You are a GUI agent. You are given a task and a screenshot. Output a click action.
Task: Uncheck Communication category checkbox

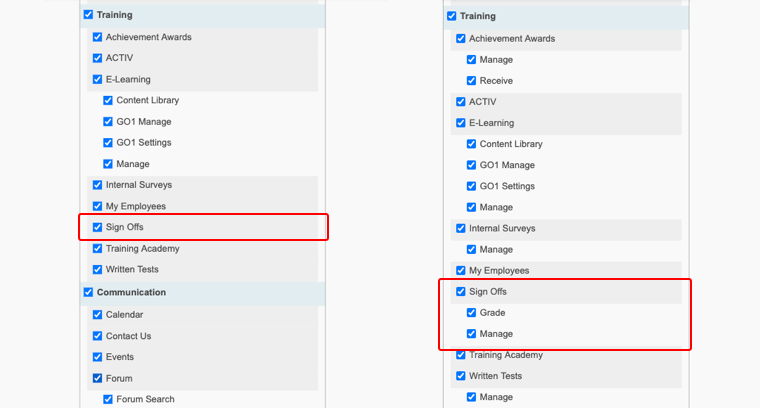coord(88,292)
